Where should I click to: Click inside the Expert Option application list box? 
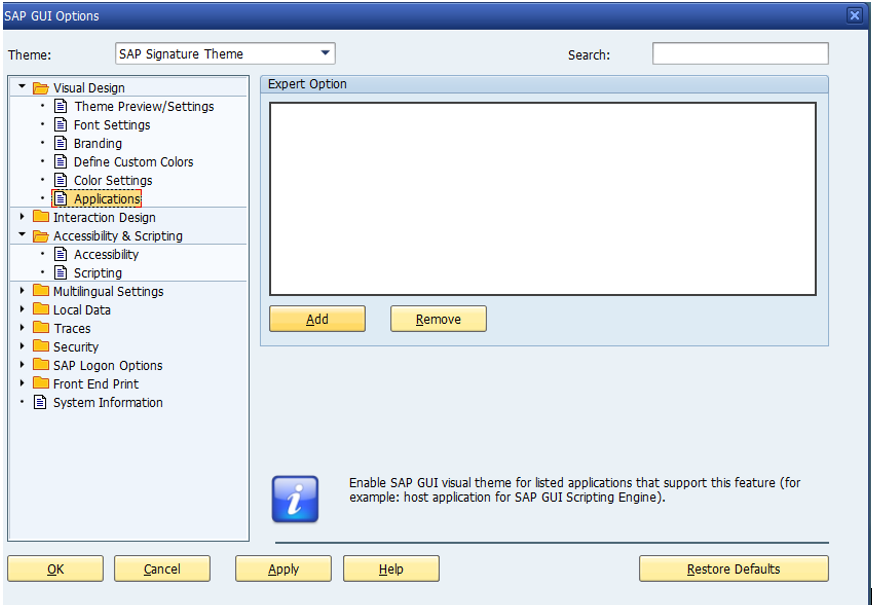[543, 199]
